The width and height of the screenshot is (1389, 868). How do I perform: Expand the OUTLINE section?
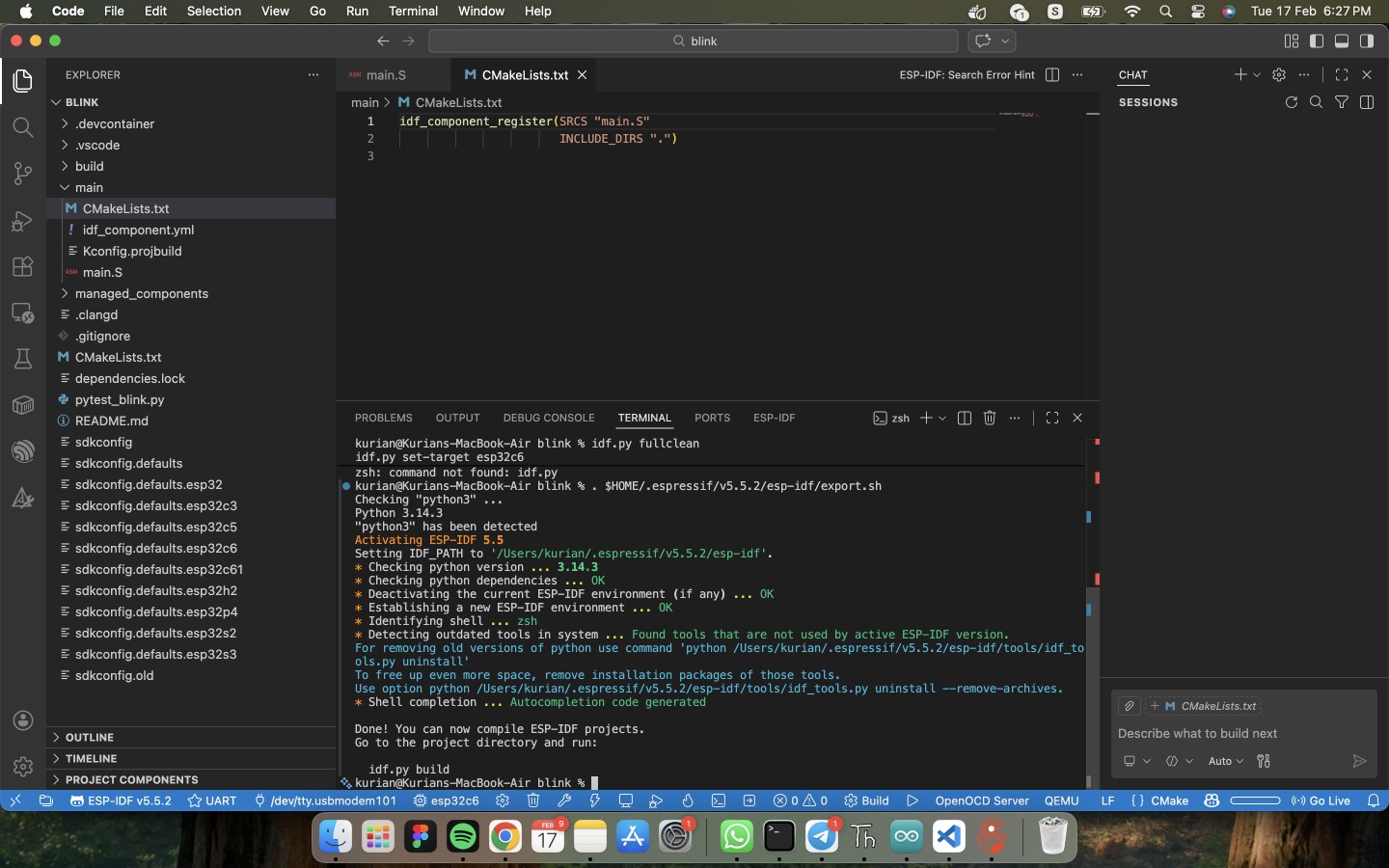(90, 737)
